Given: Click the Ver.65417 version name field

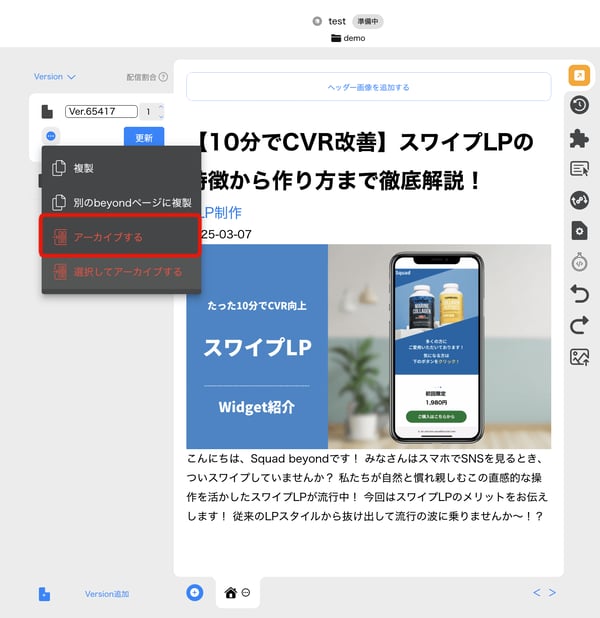Looking at the screenshot, I should (97, 112).
